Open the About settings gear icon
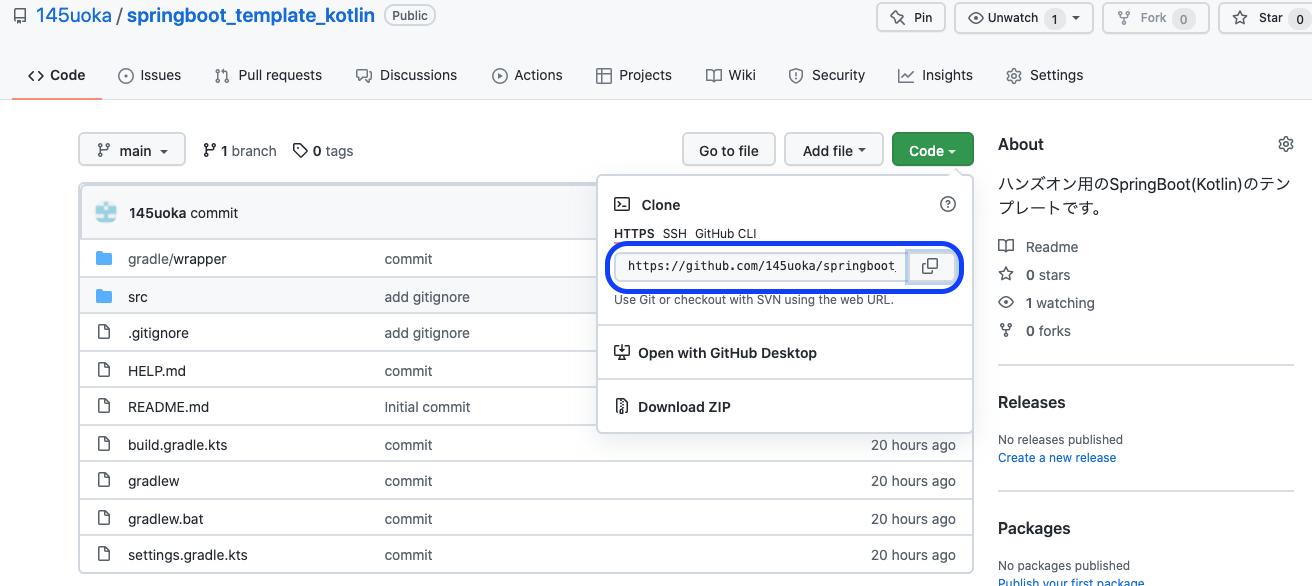1312x586 pixels. 1286,143
